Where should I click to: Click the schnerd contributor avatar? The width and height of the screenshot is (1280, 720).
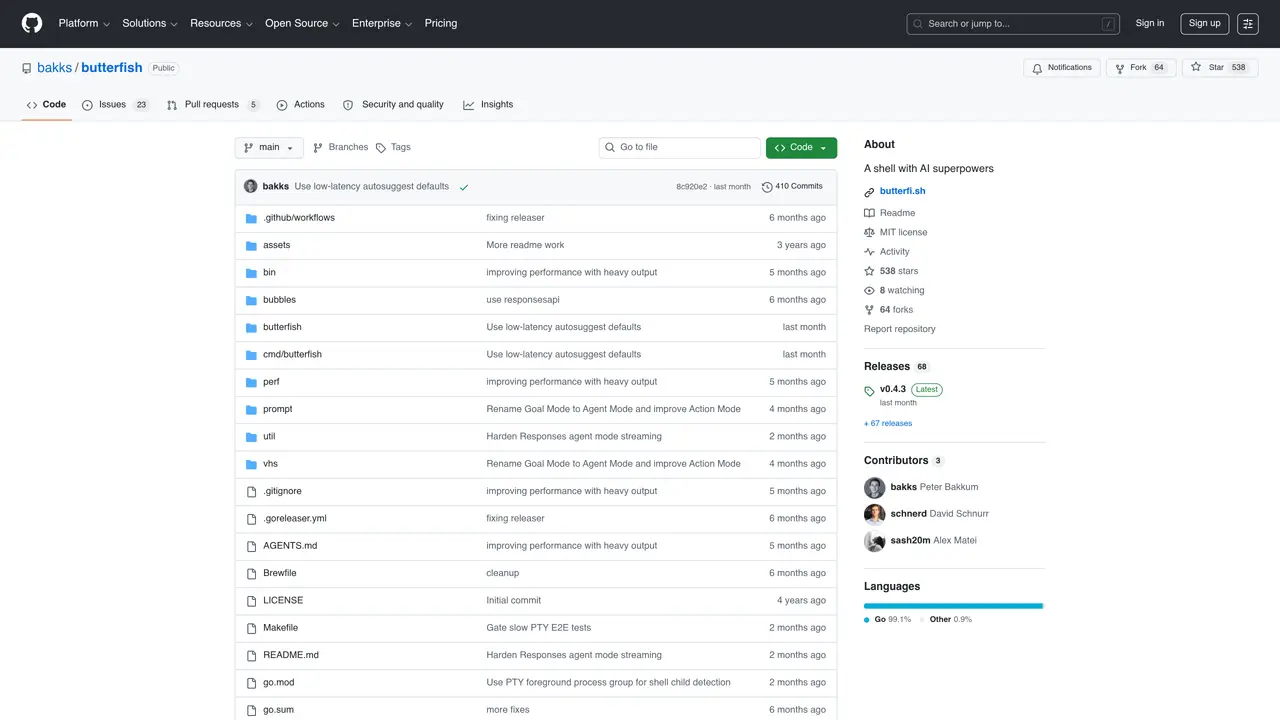pyautogui.click(x=875, y=514)
